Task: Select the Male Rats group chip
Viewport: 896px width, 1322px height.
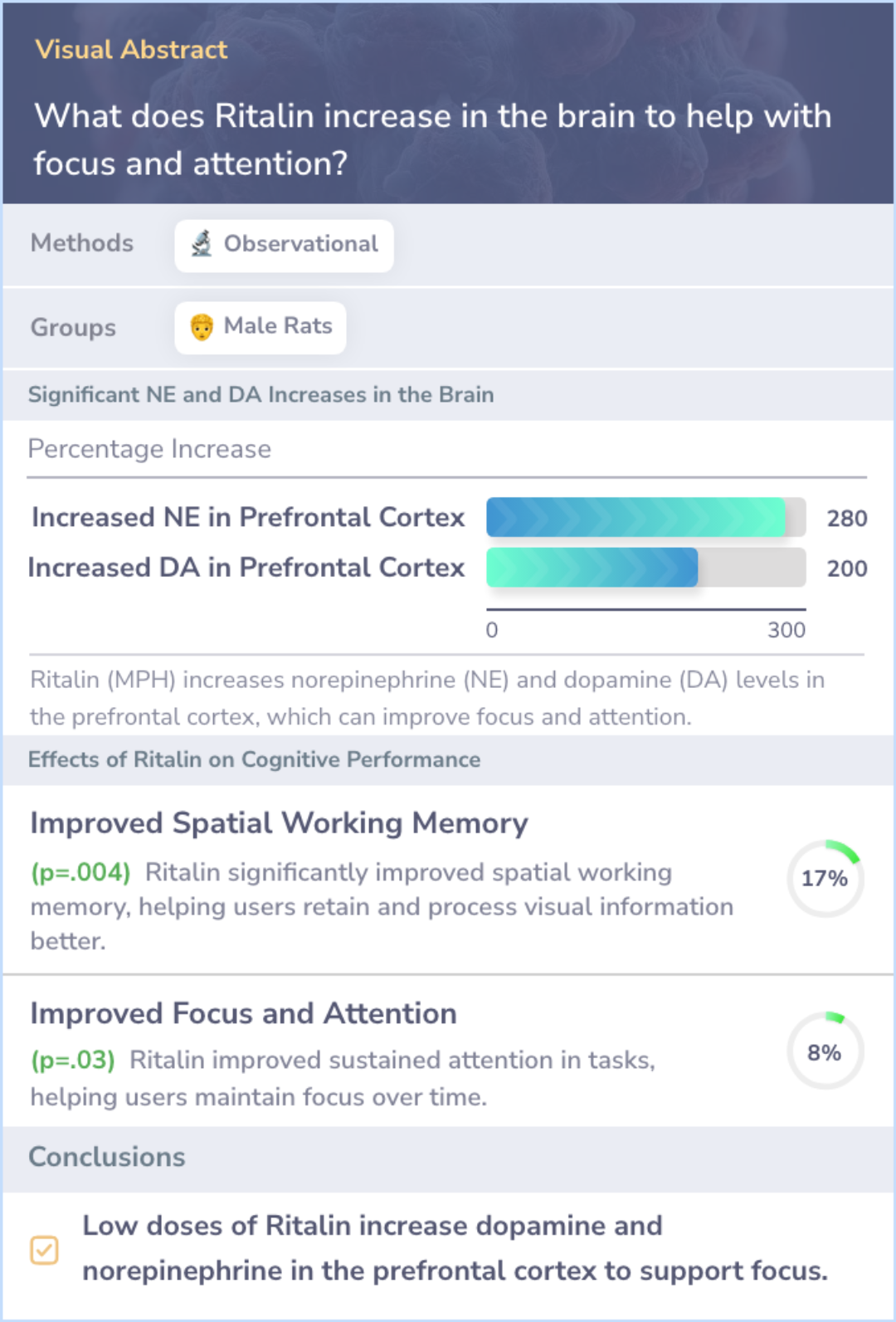Action: click(261, 327)
